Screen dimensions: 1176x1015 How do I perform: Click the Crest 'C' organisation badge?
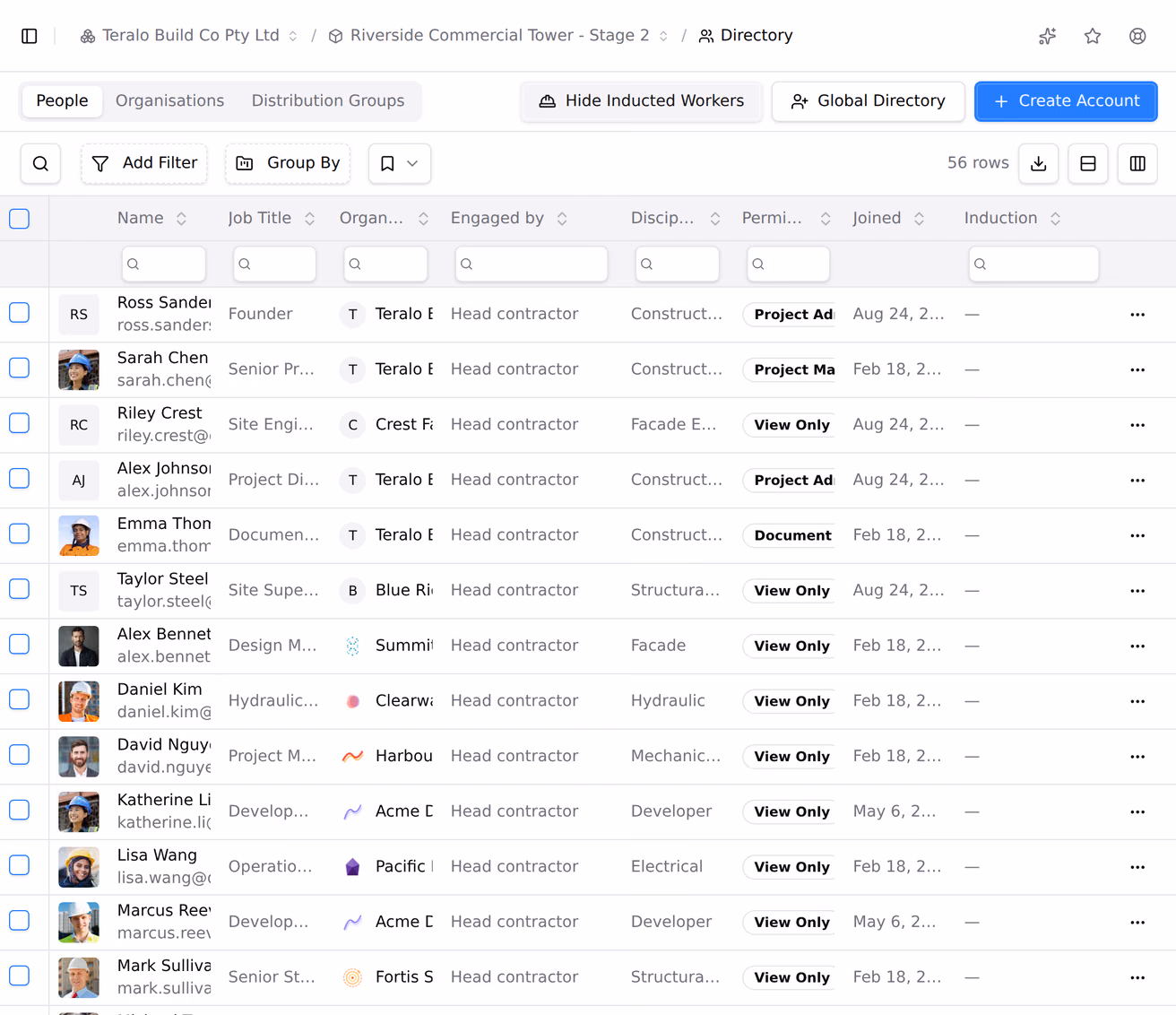click(353, 425)
